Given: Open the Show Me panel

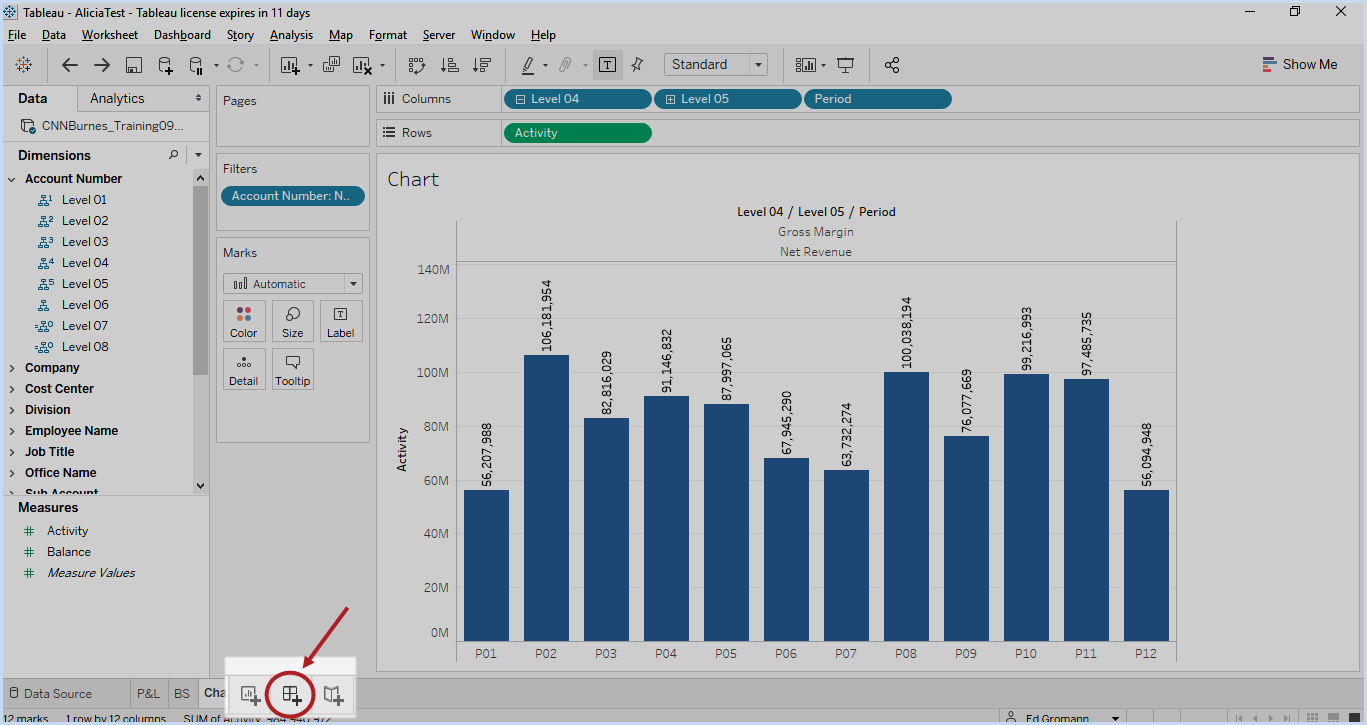Looking at the screenshot, I should click(x=1299, y=64).
